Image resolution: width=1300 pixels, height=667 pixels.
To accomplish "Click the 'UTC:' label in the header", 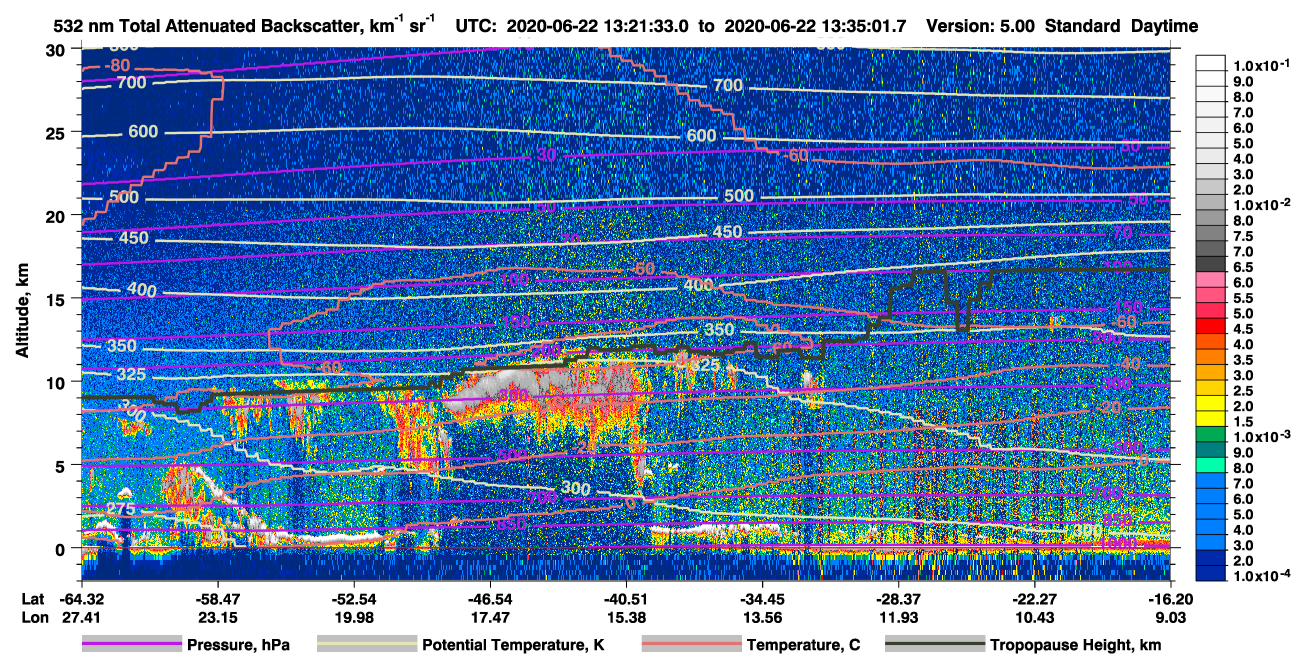I will pos(476,26).
